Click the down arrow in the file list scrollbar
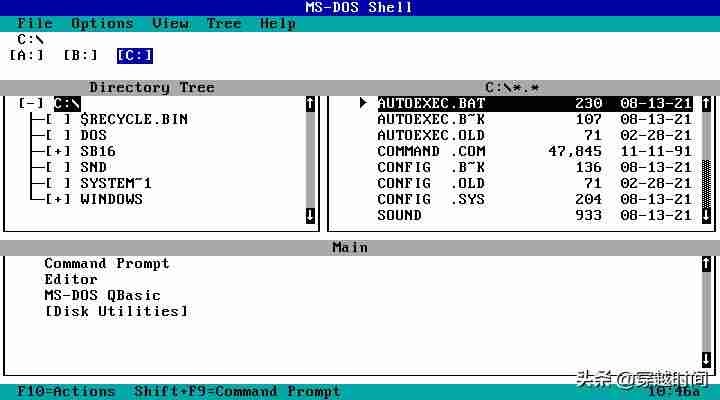The height and width of the screenshot is (400, 720). click(706, 215)
